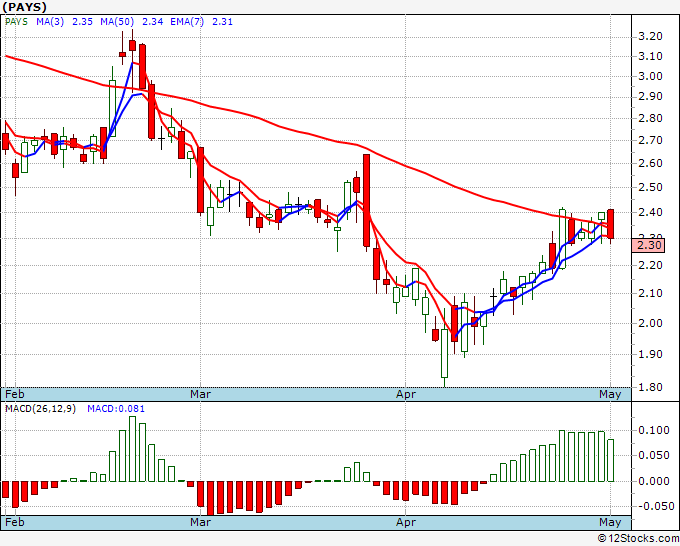Click the 3.10 price axis label
The height and width of the screenshot is (546, 680).
coord(651,56)
